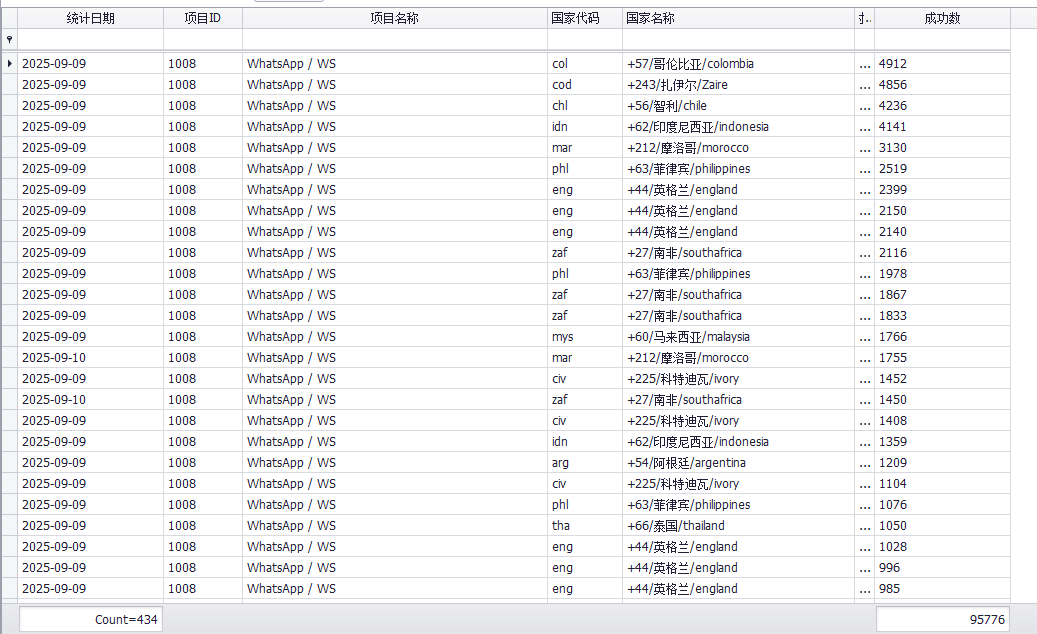Select success count 996
This screenshot has height=634, width=1037.
click(x=942, y=568)
